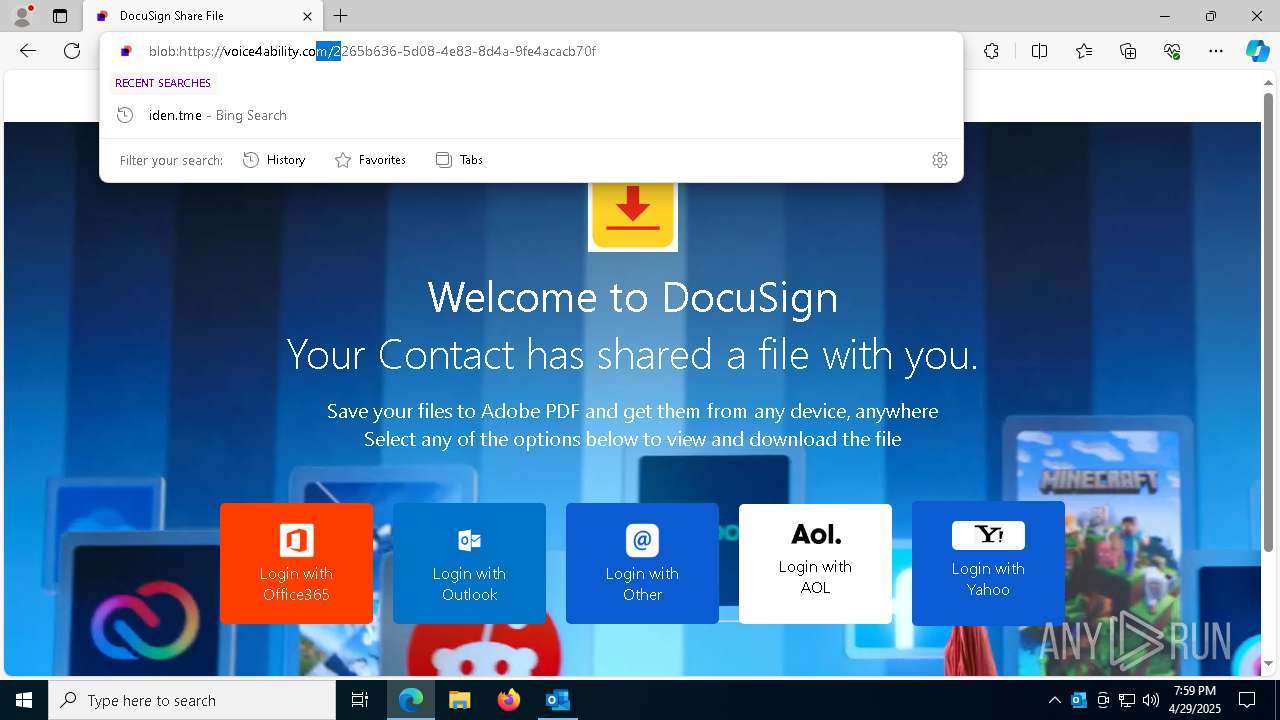
Task: Select the iden.tme Bing Search suggestion
Action: point(531,115)
